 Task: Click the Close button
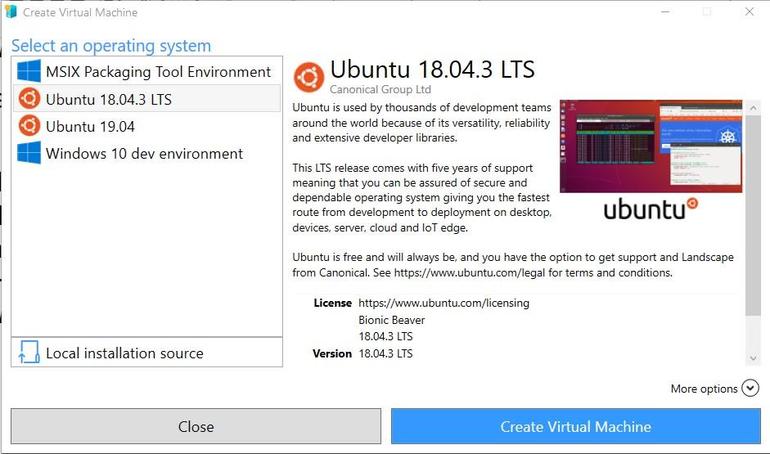point(196,426)
